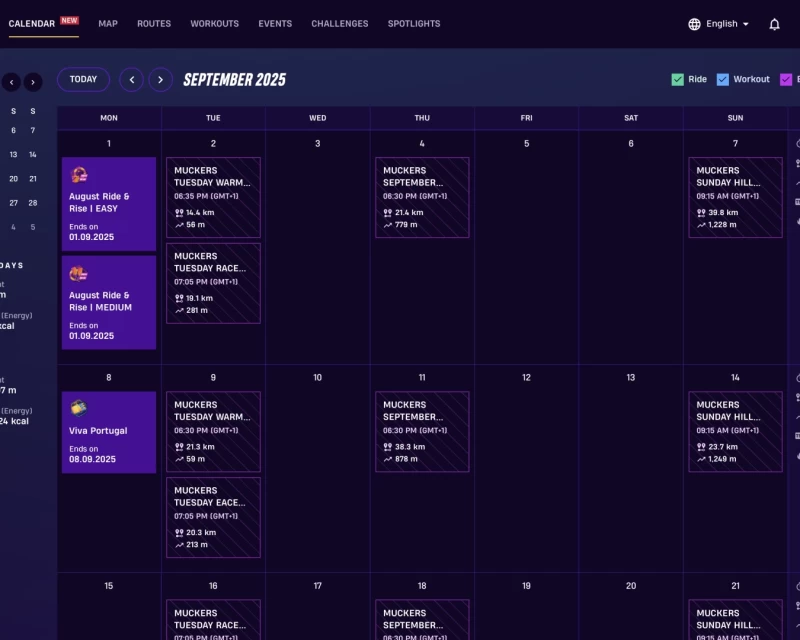
Task: Click the elevation icon showing 779 m
Action: [387, 225]
